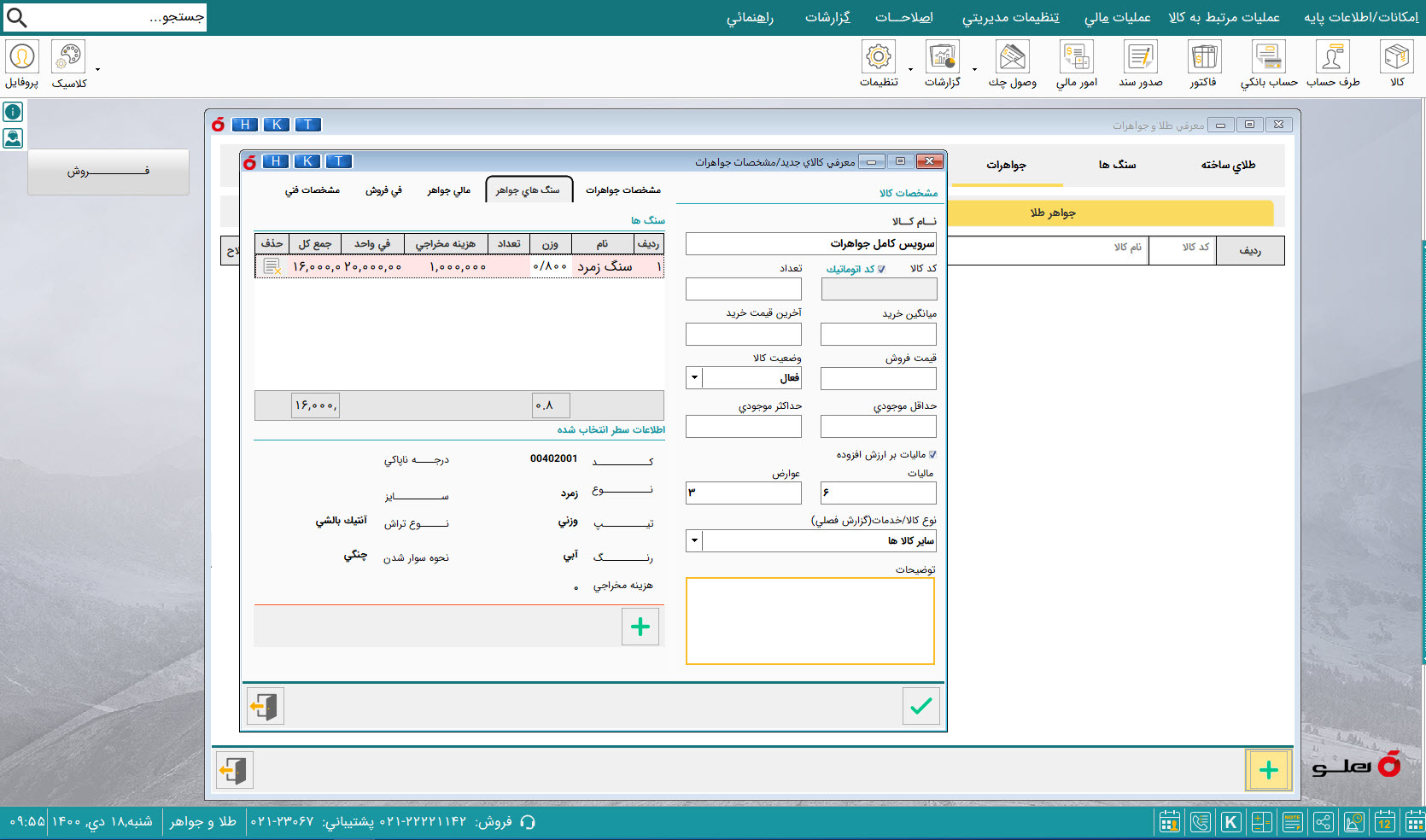Image resolution: width=1426 pixels, height=840 pixels.
Task: Click the yellow جواهر طلا bar
Action: pos(1110,213)
